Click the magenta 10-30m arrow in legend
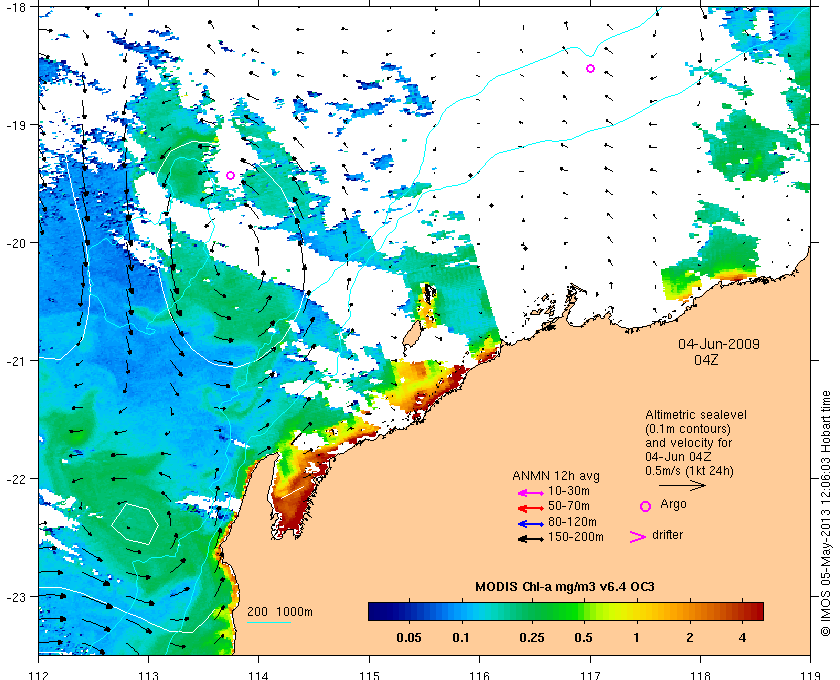Screen dimensions: 840x680 [x=531, y=493]
